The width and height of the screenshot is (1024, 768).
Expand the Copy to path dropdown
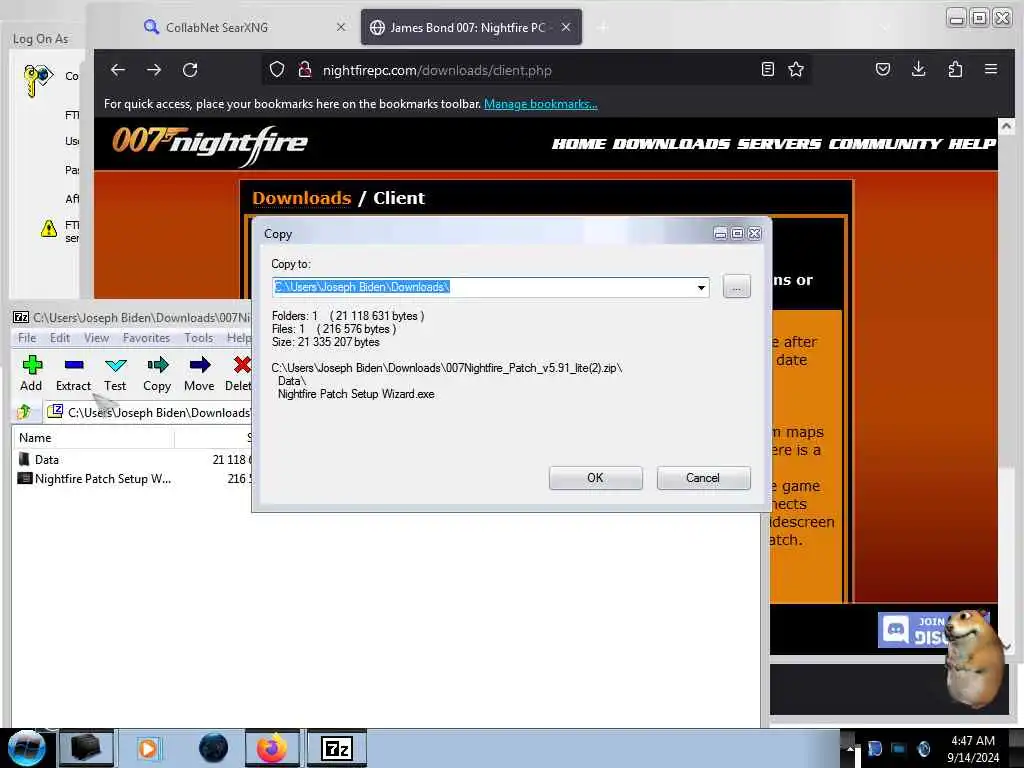click(701, 287)
